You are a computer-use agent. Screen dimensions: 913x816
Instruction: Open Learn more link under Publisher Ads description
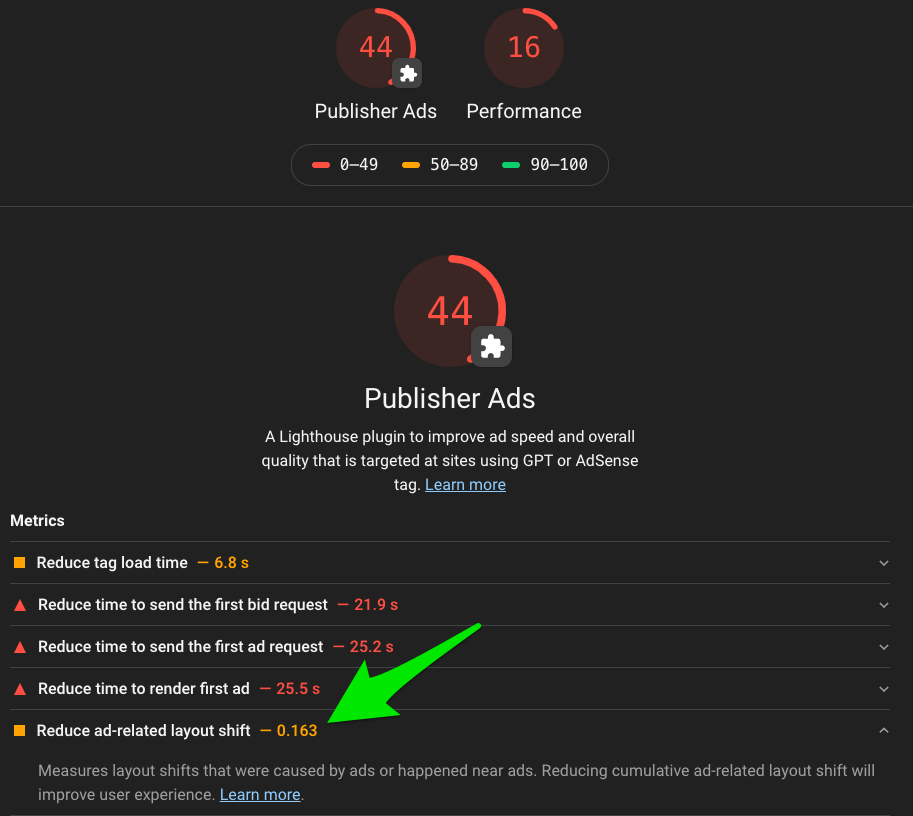[x=465, y=485]
